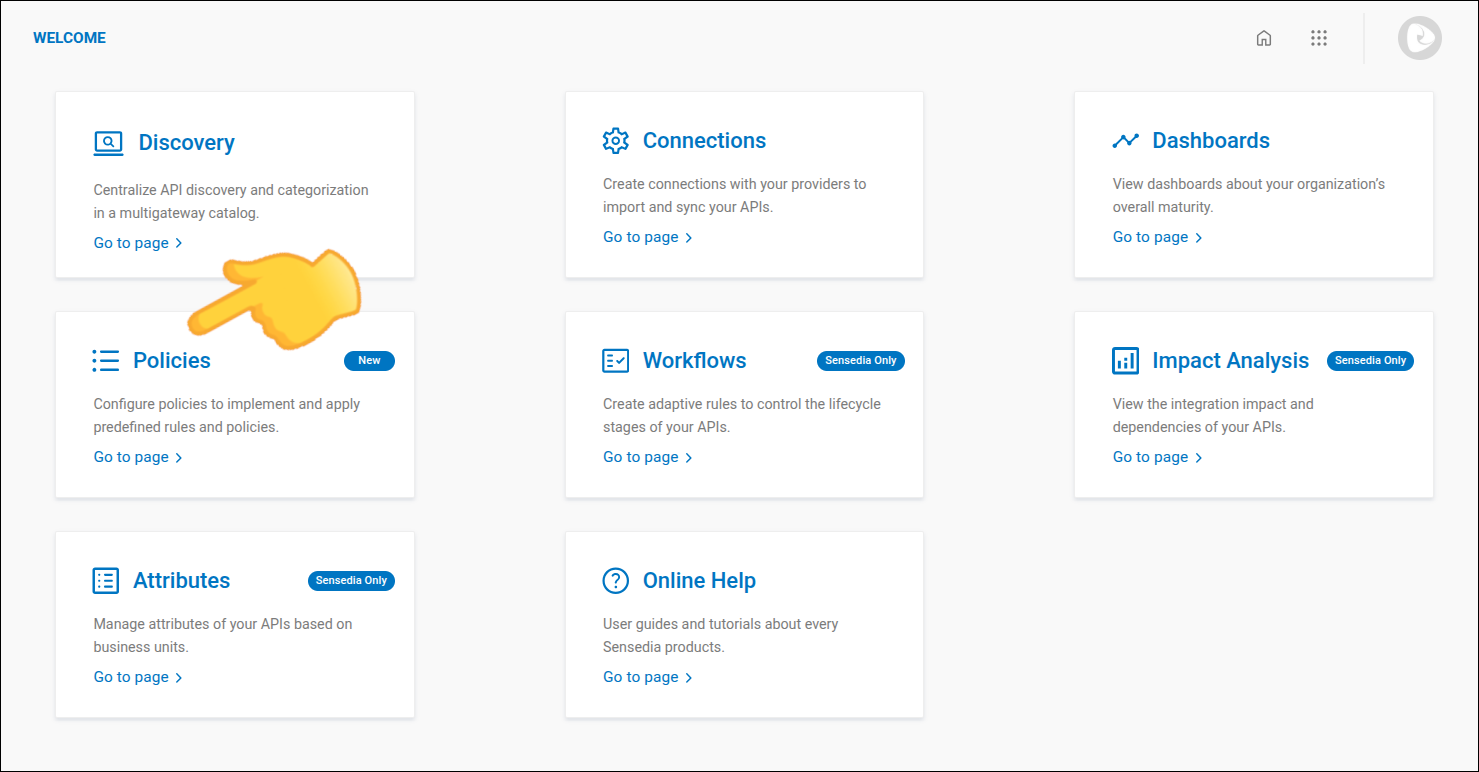Click the Sensedia Only badge on Workflows card
1479x772 pixels.
click(860, 361)
